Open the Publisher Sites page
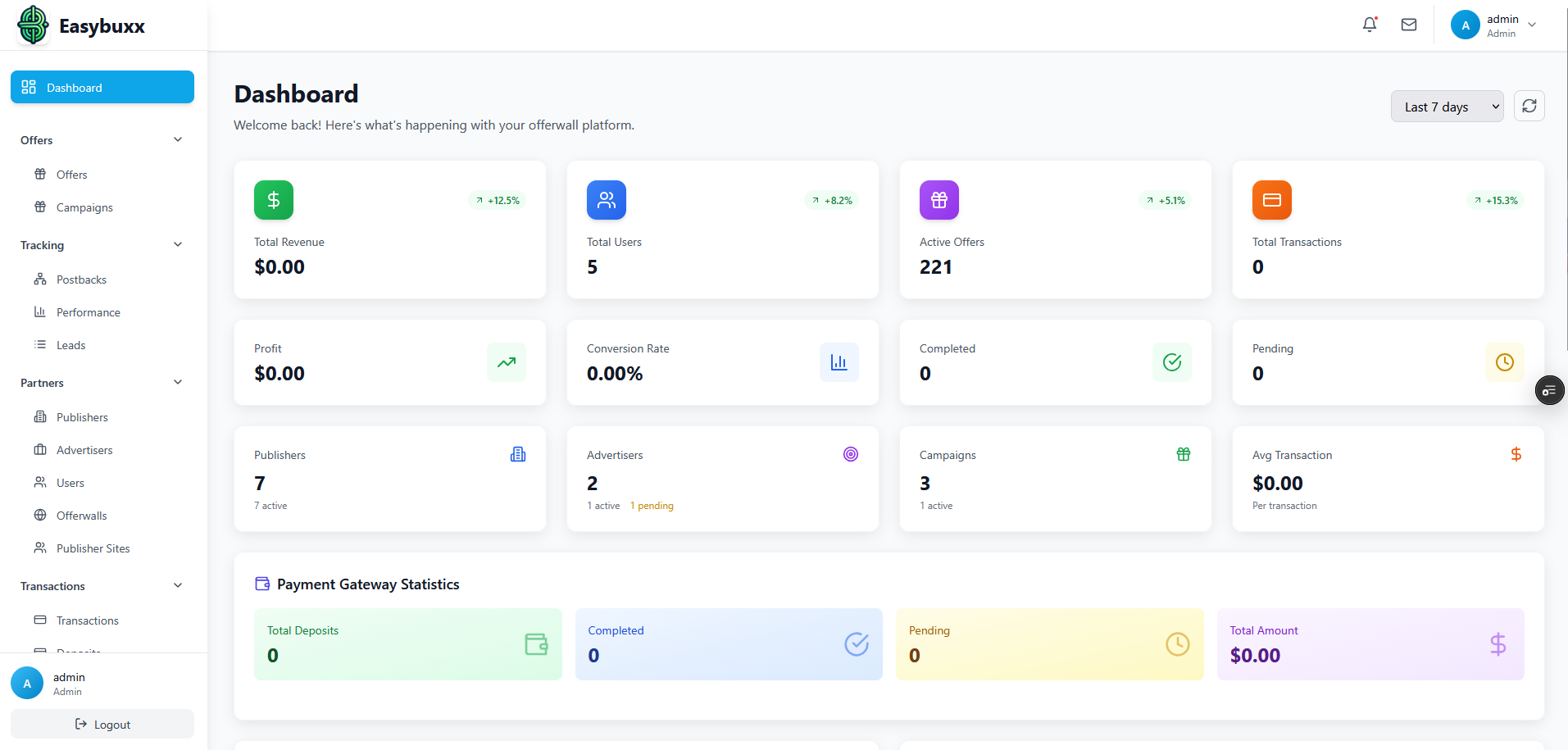 [x=93, y=548]
